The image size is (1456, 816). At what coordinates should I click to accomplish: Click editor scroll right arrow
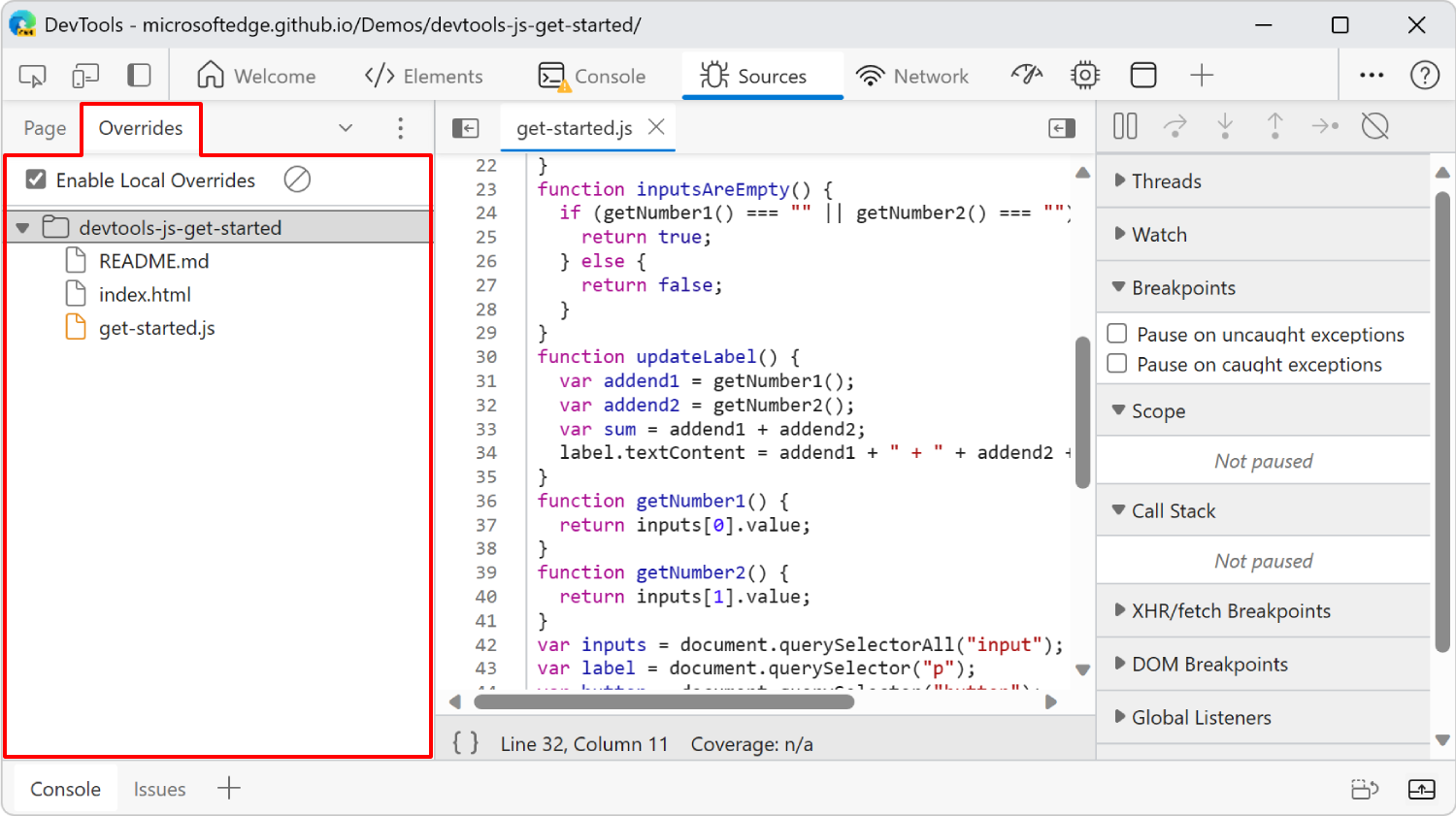1051,702
